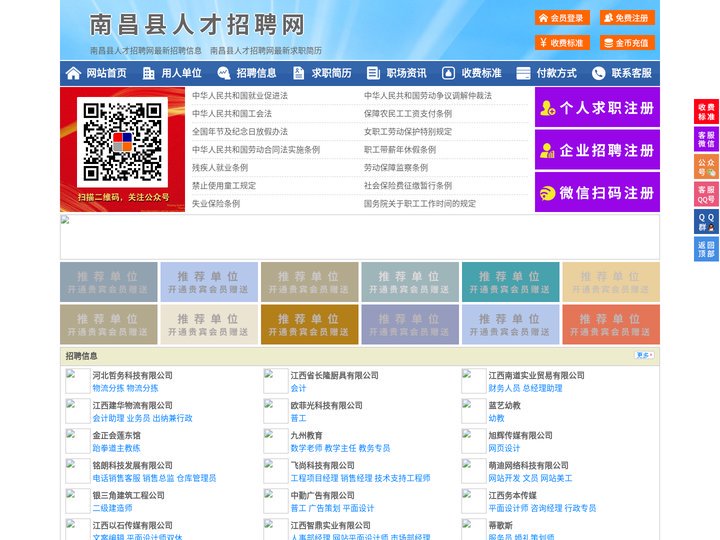Click the 免费注册 button

tap(627, 18)
